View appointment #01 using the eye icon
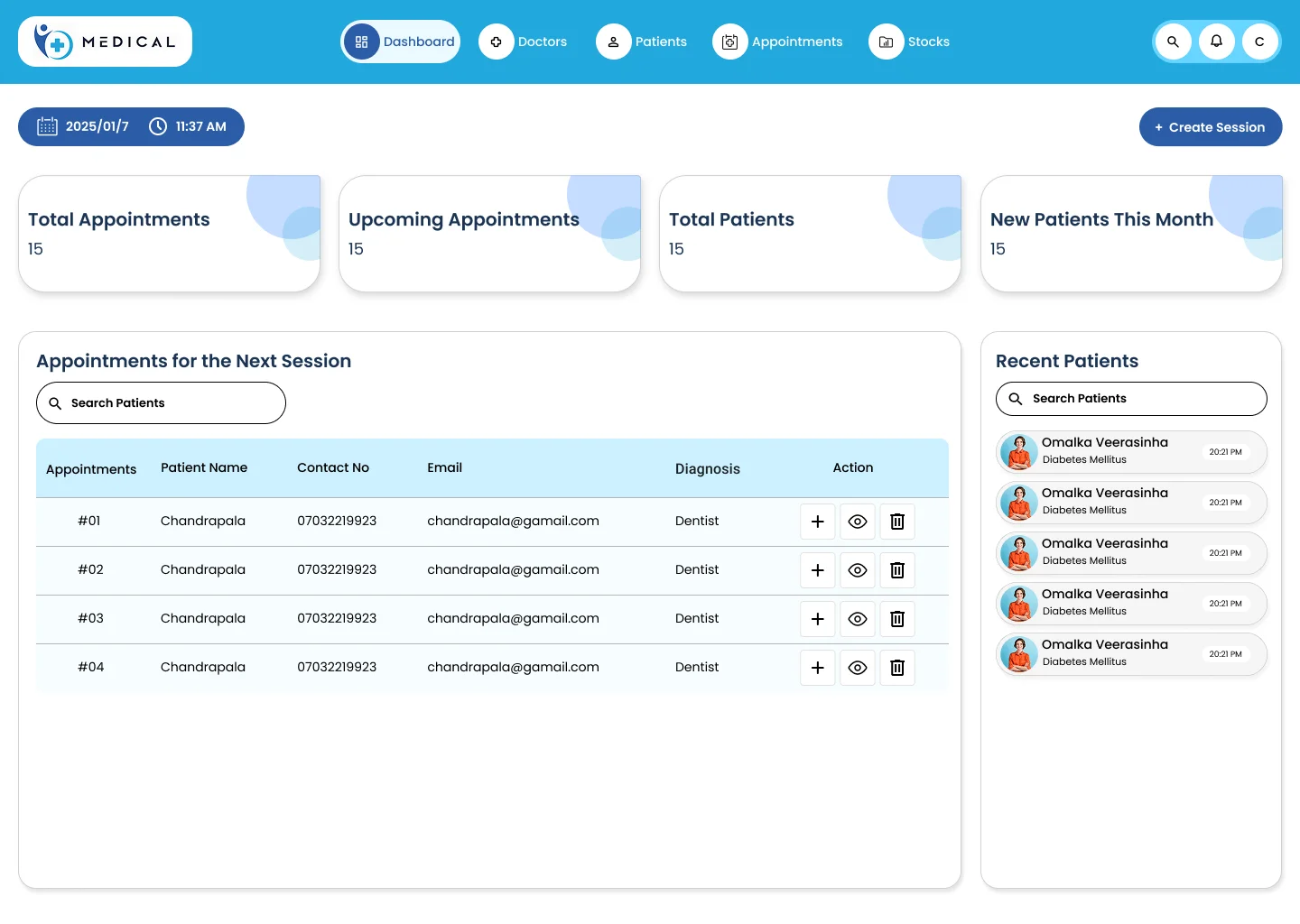Viewport: 1300px width, 924px height. click(x=858, y=522)
